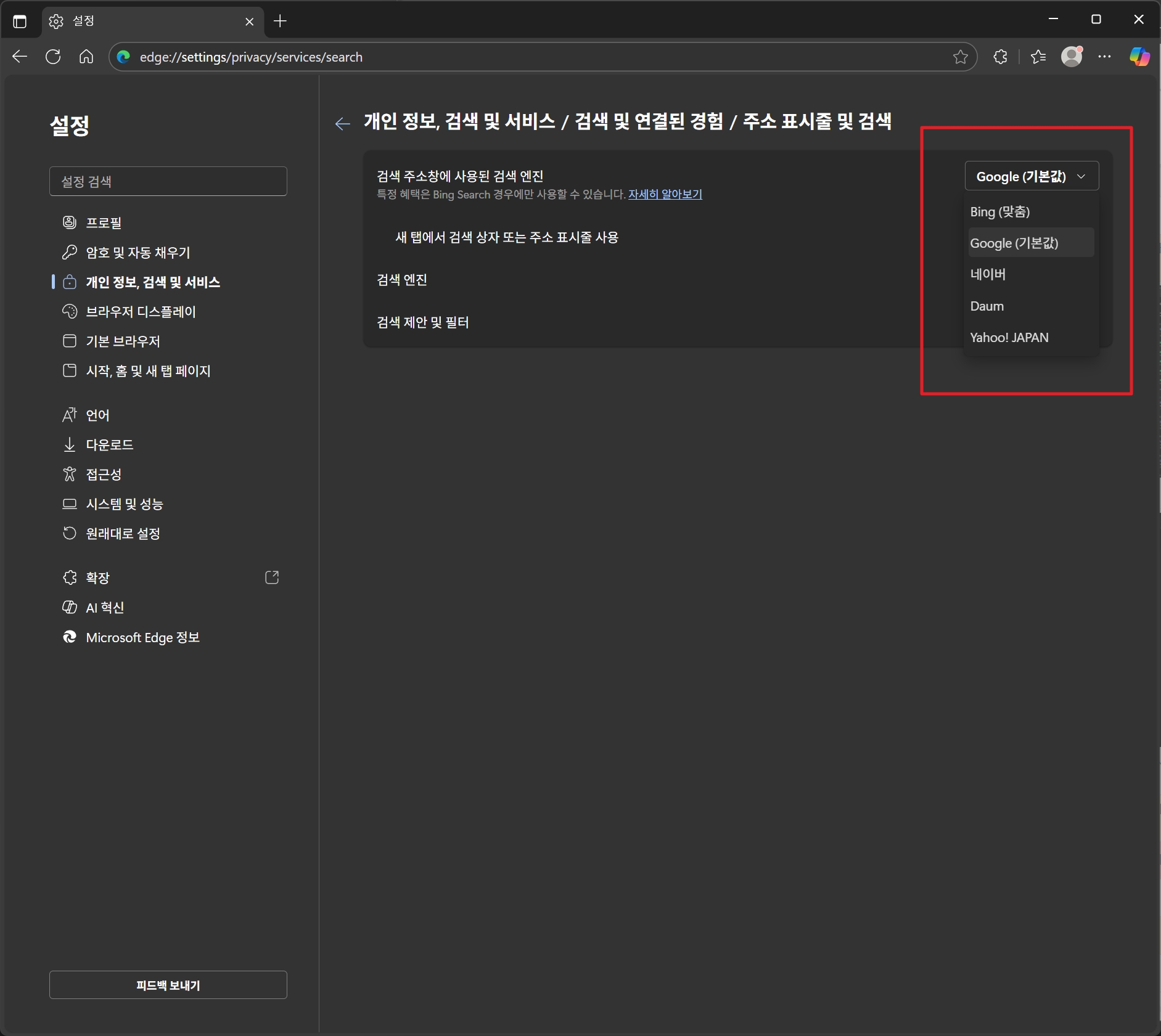Open 접근성 settings
The height and width of the screenshot is (1036, 1161).
(168, 474)
